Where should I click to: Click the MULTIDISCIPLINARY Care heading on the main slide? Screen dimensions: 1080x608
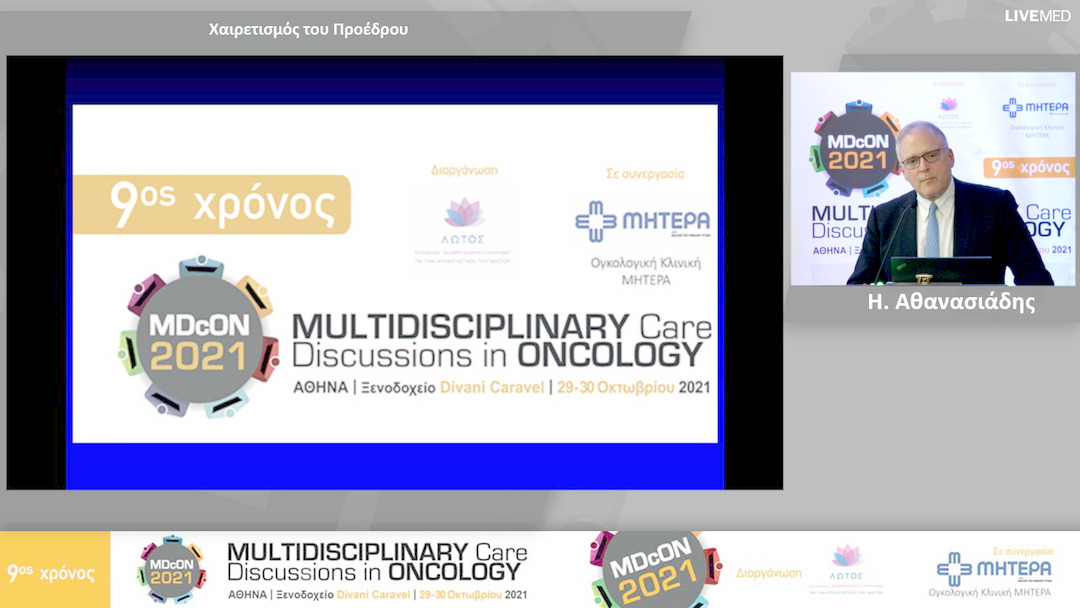[x=501, y=327]
